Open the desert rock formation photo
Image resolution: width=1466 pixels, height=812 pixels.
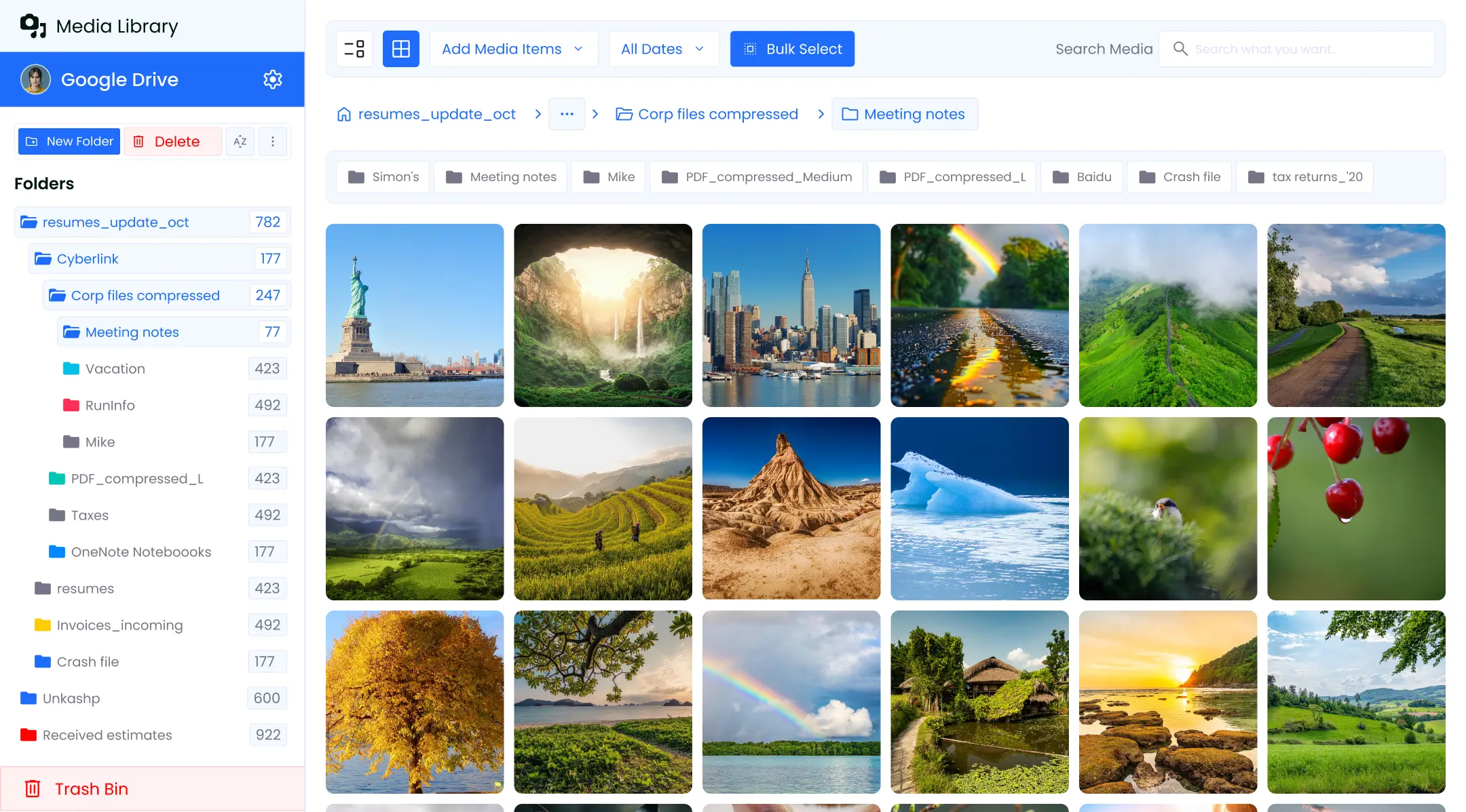coord(791,509)
